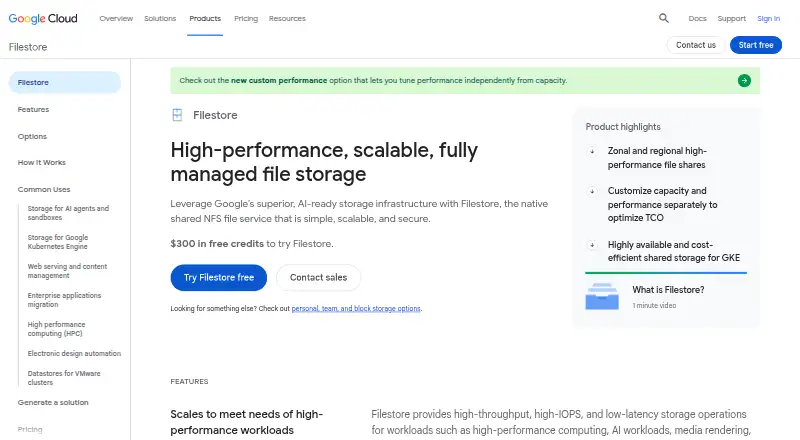The image size is (800, 440).
Task: Open Datastores for VMware clusters item
Action: click(64, 378)
